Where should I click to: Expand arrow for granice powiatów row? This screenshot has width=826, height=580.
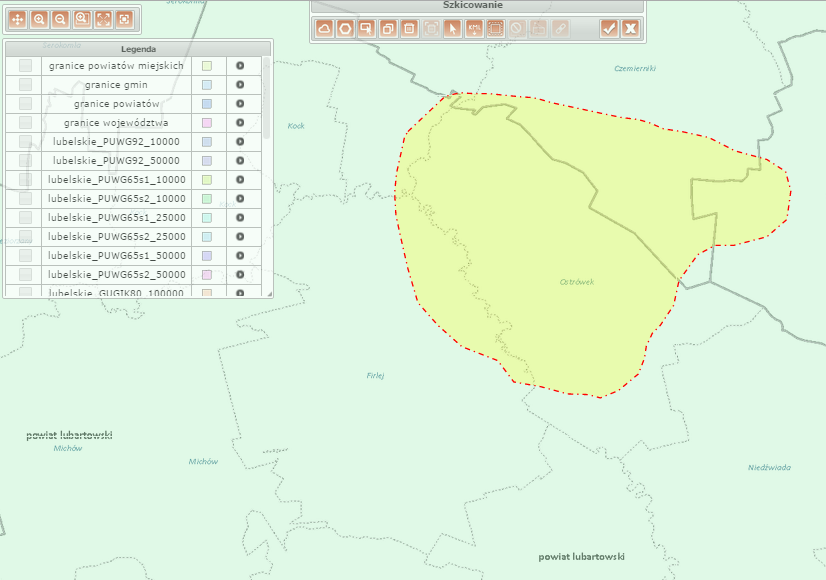240,104
